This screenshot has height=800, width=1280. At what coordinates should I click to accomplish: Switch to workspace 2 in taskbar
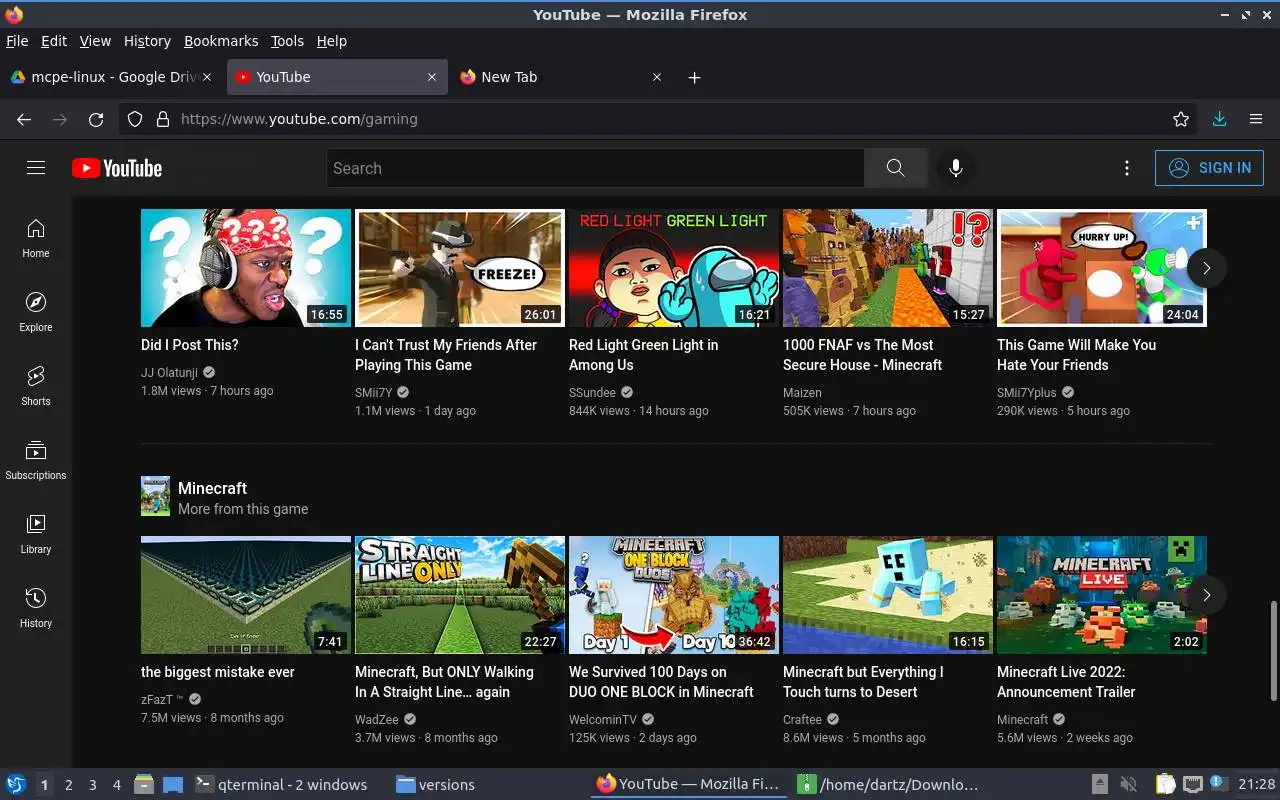pos(69,785)
